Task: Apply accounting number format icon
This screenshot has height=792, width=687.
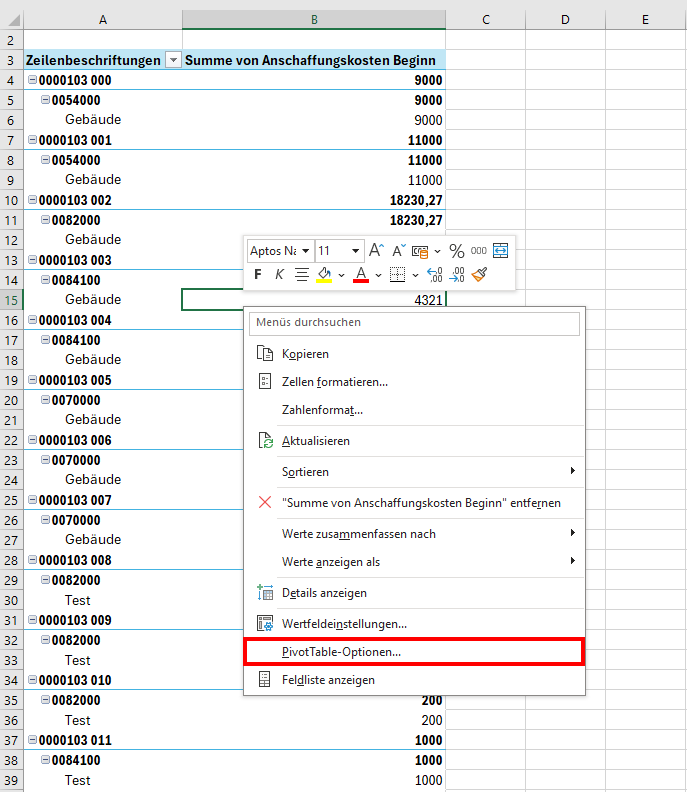Action: [420, 251]
